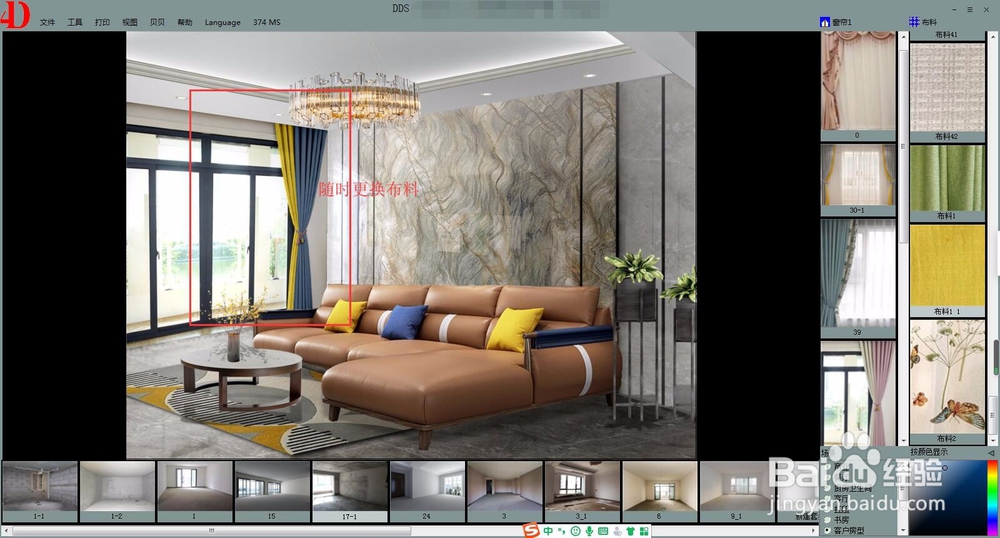Open the 工具 menu
The width and height of the screenshot is (1000, 538).
click(x=75, y=22)
